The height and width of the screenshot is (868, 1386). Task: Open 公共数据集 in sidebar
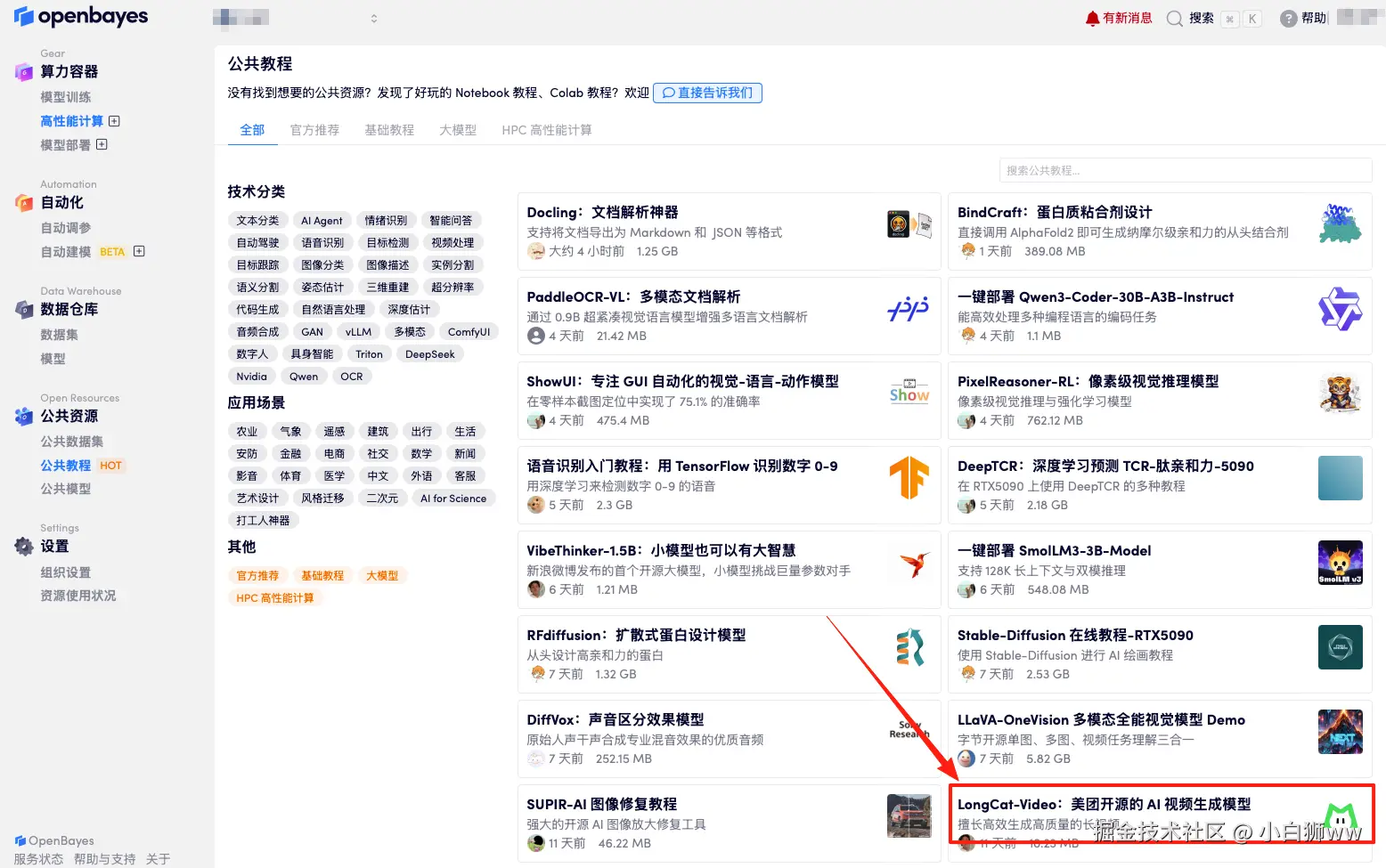[72, 442]
